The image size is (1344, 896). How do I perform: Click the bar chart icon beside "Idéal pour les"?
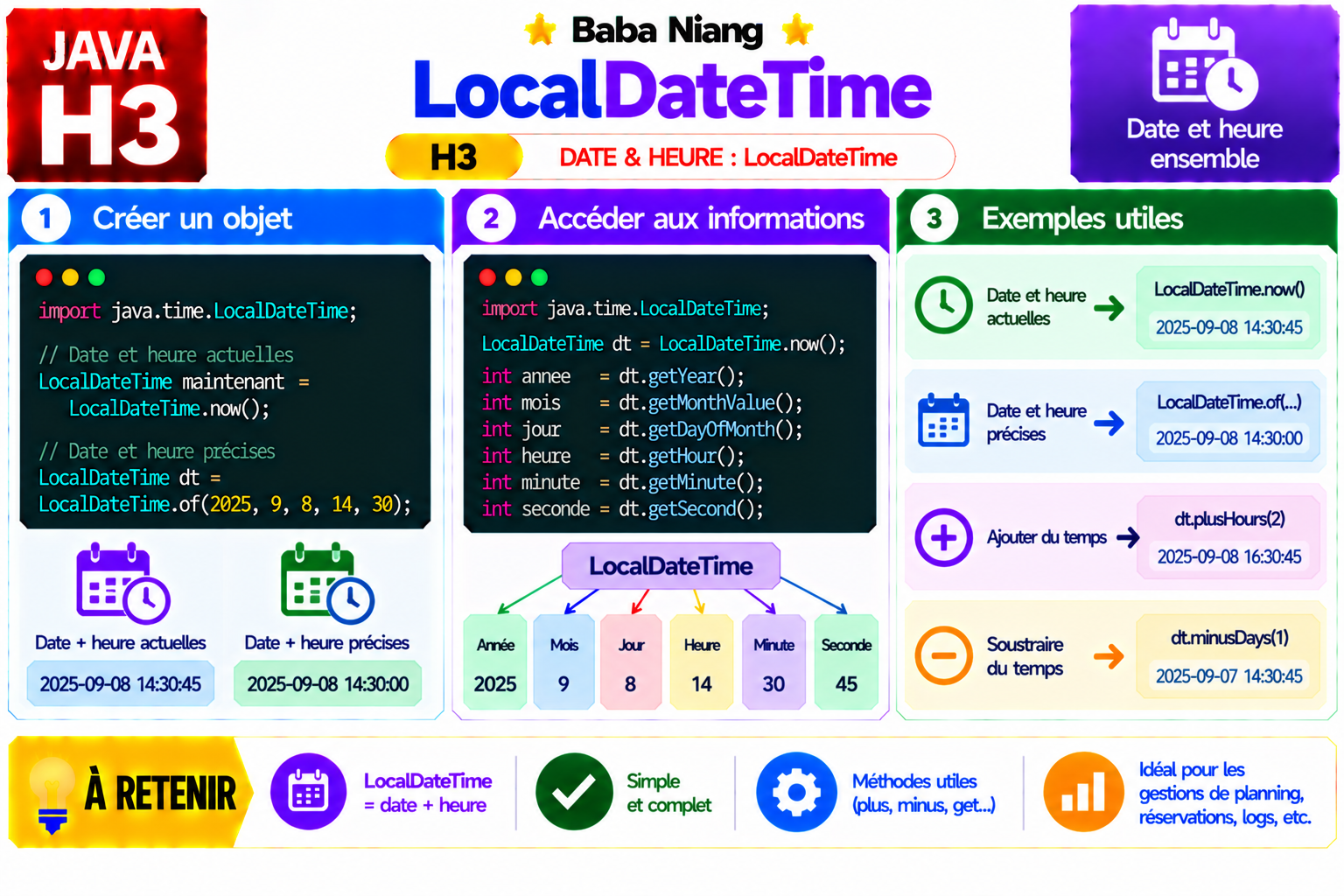click(1083, 792)
